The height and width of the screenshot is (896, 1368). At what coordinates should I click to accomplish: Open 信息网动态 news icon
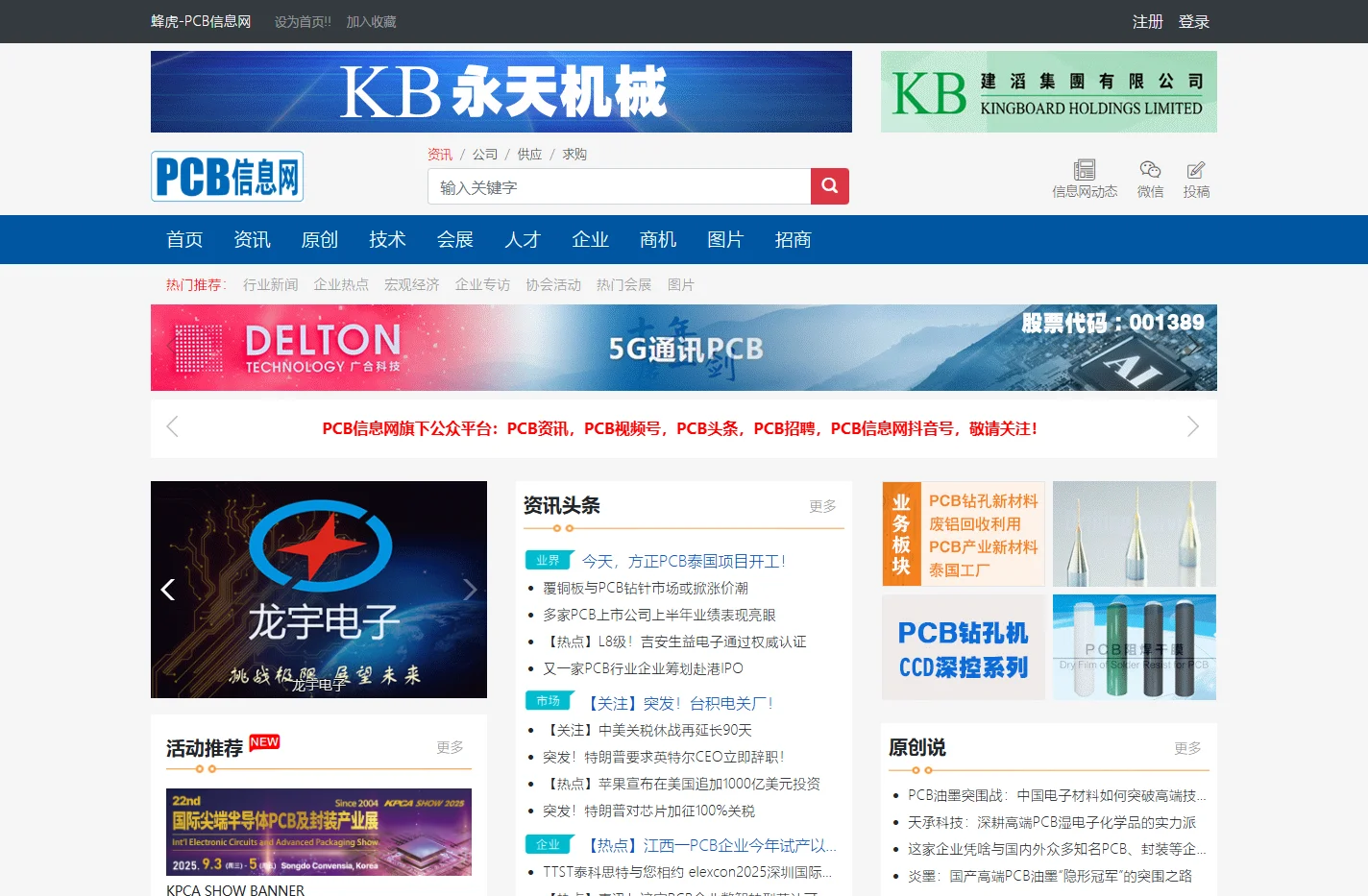[1085, 179]
